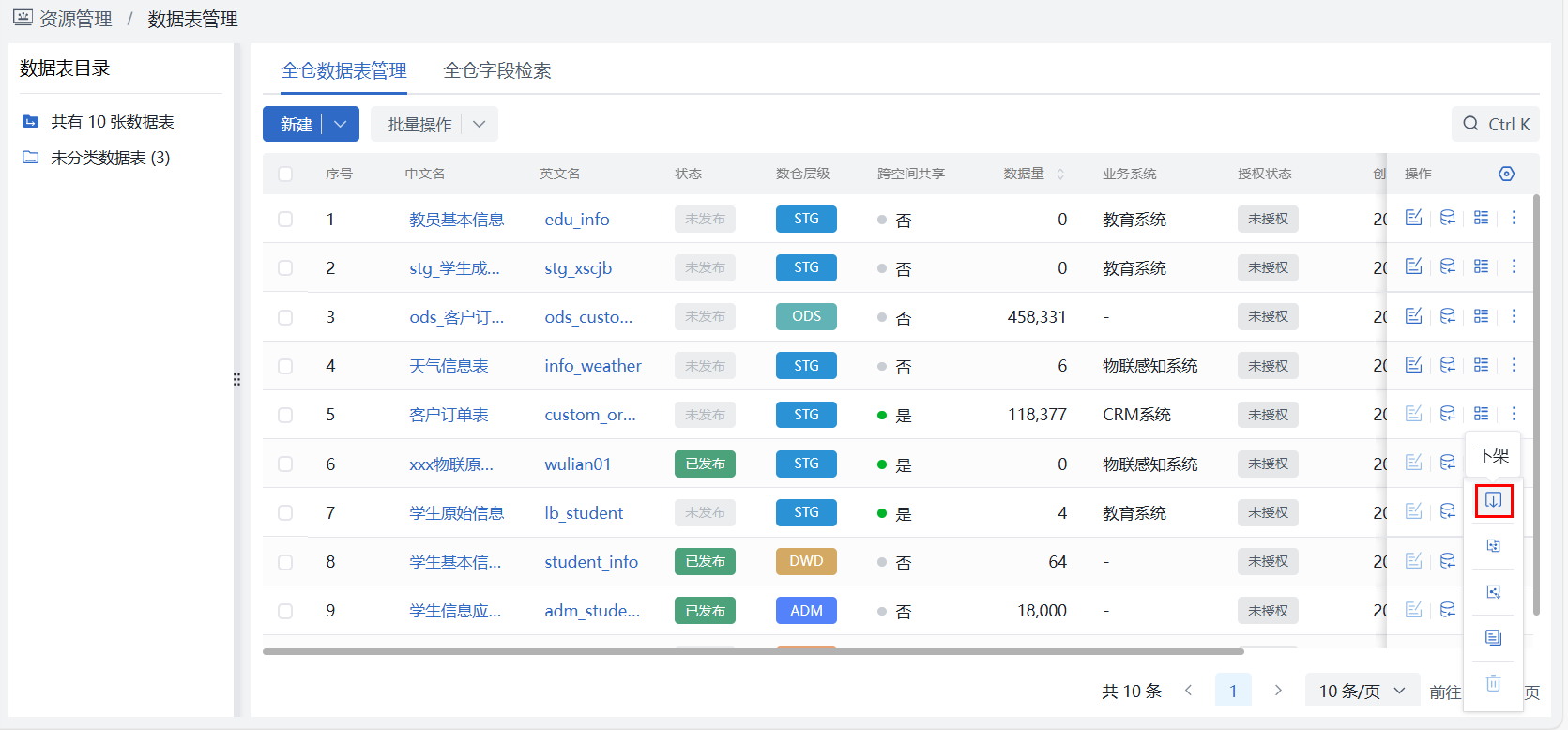Switch to 全仓字段检索 tab
Image resolution: width=1568 pixels, height=730 pixels.
(x=497, y=70)
